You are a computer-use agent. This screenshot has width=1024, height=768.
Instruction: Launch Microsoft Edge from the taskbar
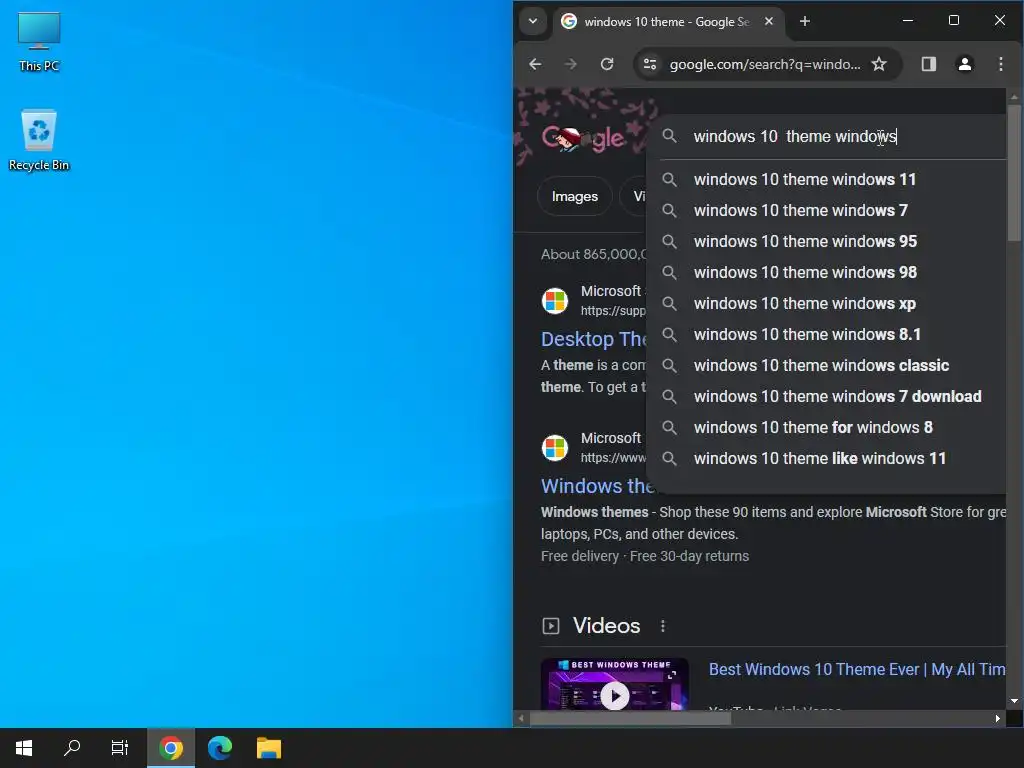tap(220, 748)
